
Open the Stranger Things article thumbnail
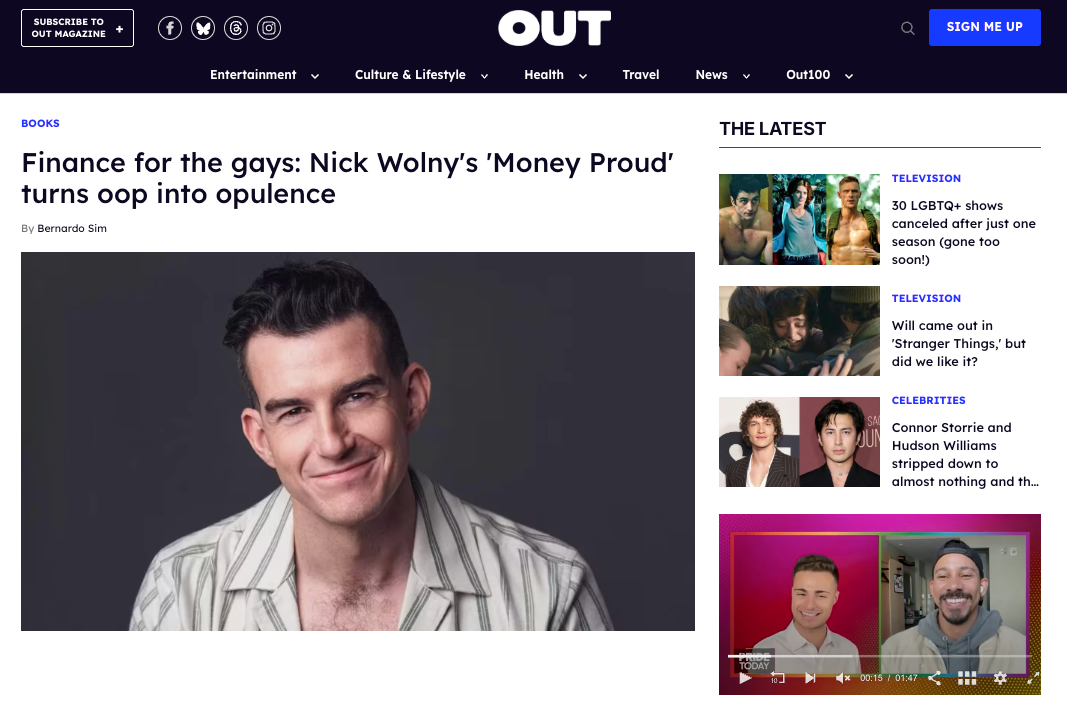pyautogui.click(x=799, y=331)
